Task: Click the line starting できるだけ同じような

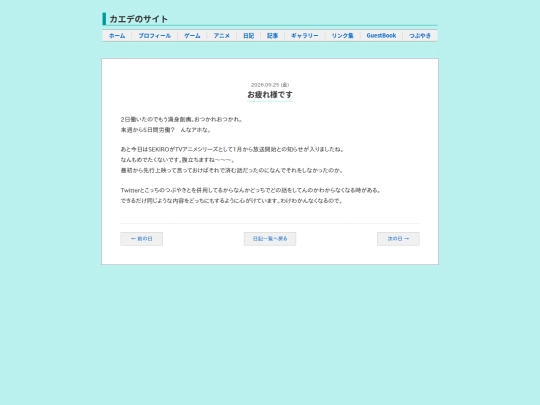Action: [232, 200]
